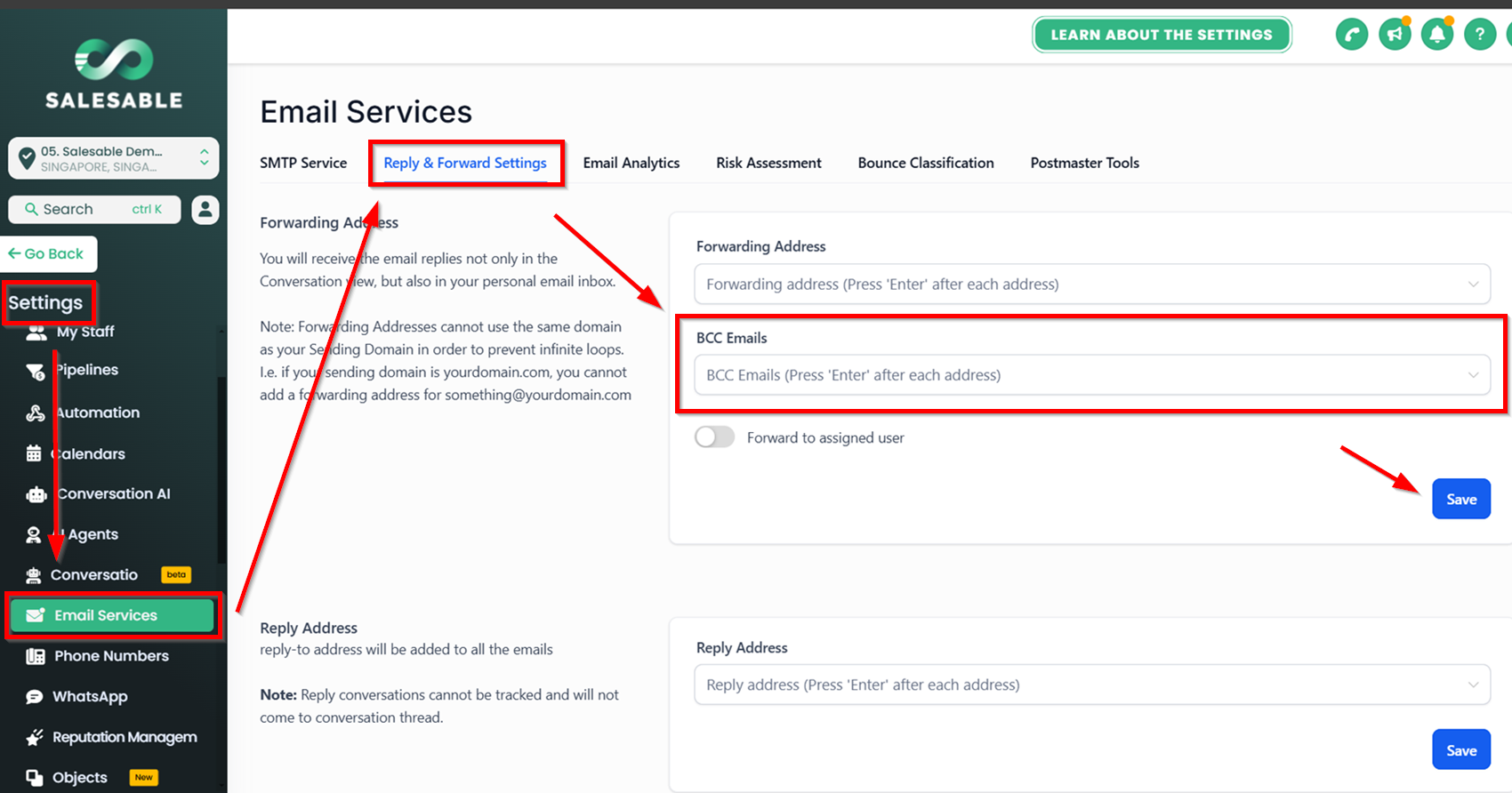Click the location pin icon in account switcher
This screenshot has height=793, width=1512.
[27, 158]
